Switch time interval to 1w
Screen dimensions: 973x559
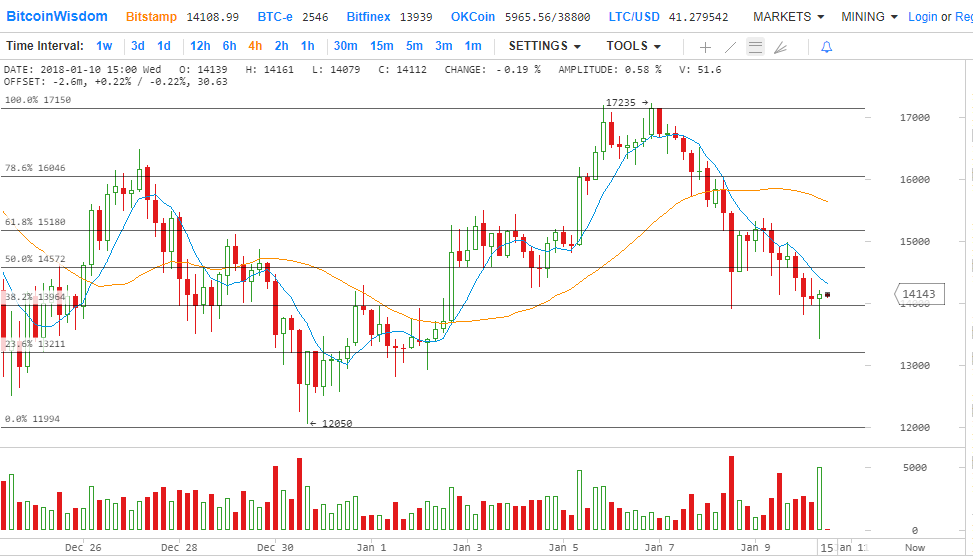(x=104, y=46)
